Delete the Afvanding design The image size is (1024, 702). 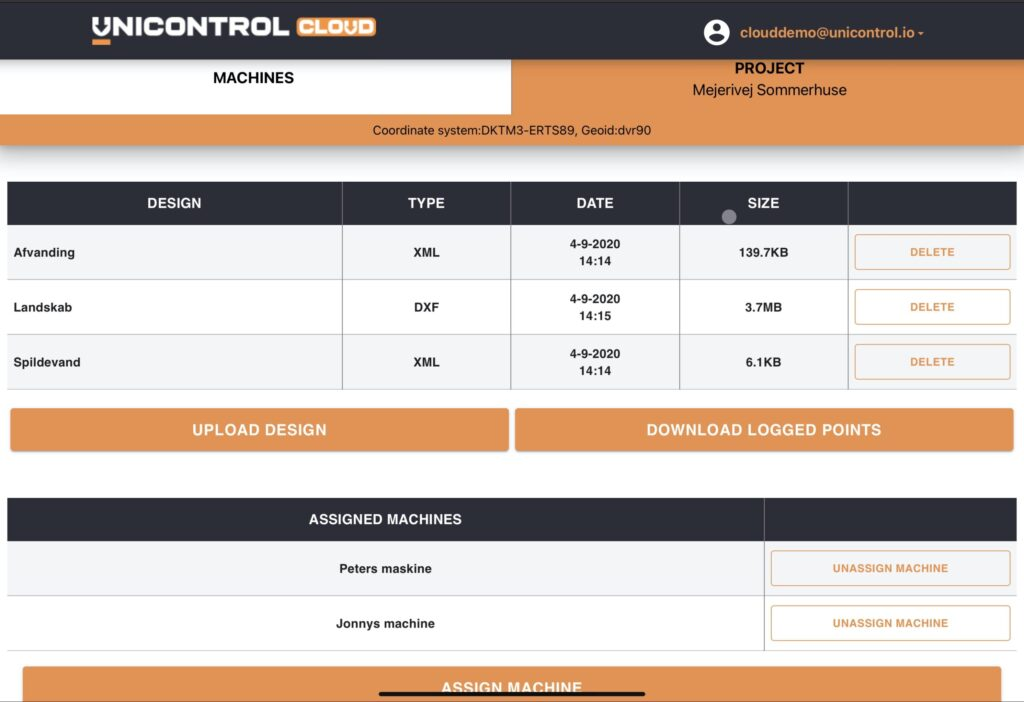click(931, 252)
